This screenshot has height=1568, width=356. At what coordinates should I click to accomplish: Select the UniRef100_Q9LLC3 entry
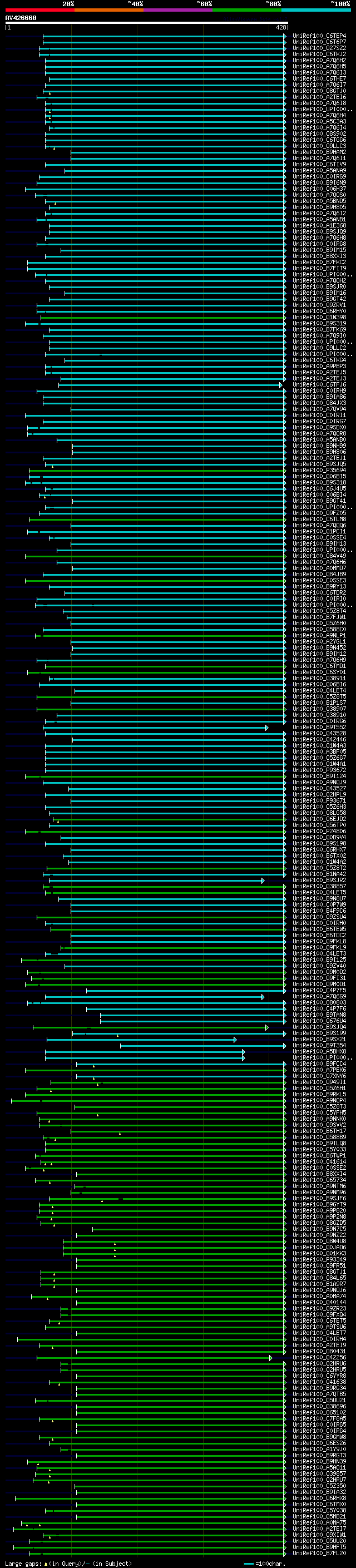(319, 146)
